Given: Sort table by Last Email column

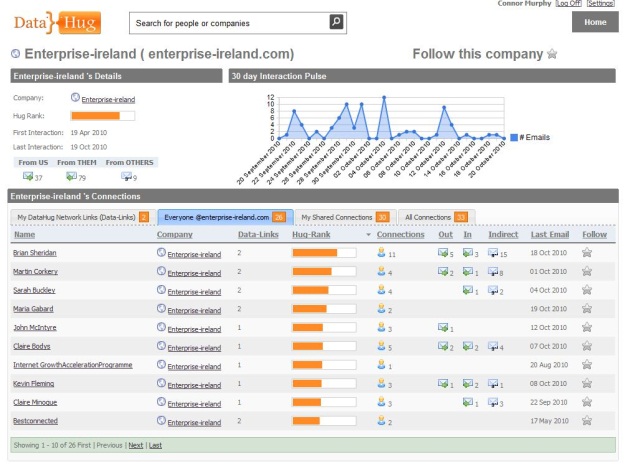Looking at the screenshot, I should click(x=549, y=235).
